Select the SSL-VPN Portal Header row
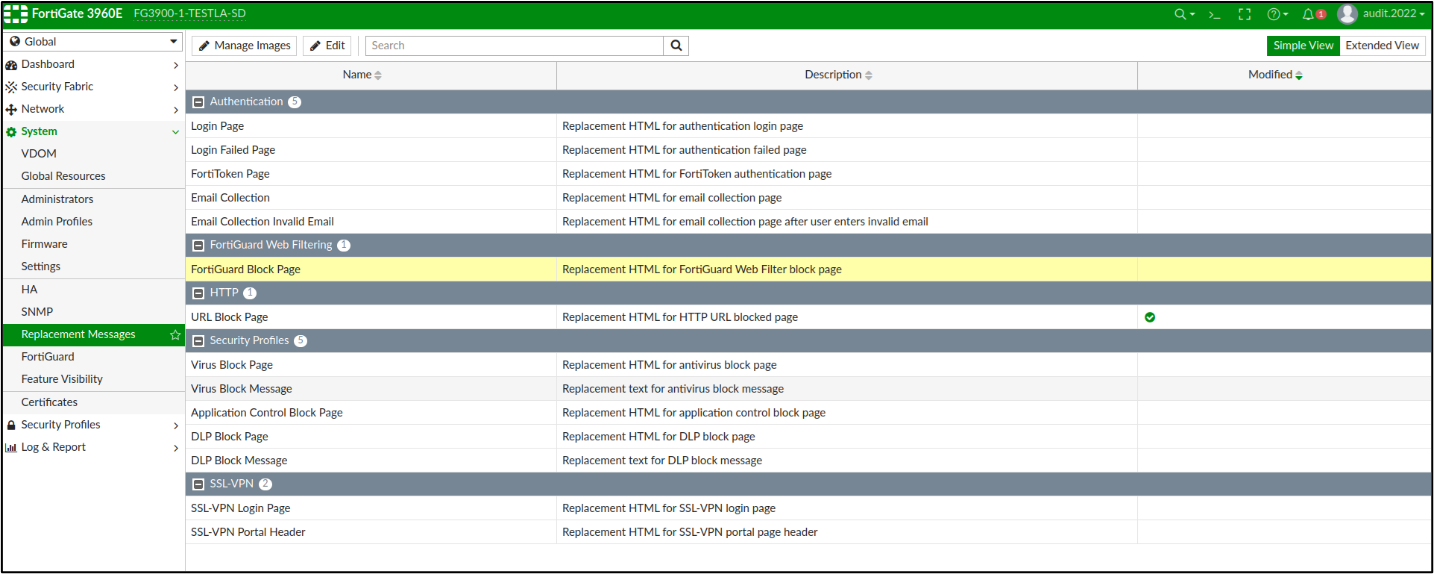 coord(809,532)
